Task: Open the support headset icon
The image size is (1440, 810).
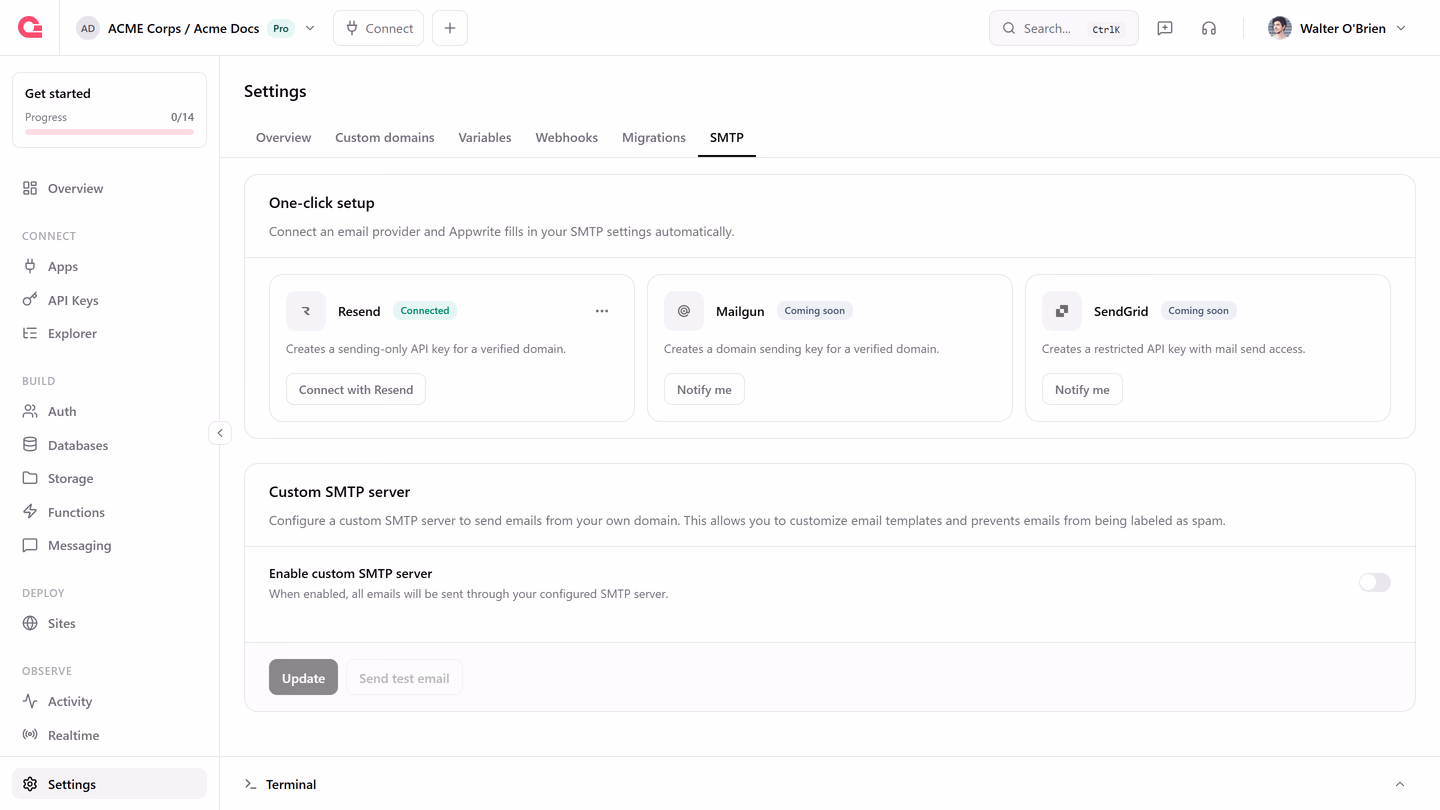Action: (1209, 28)
